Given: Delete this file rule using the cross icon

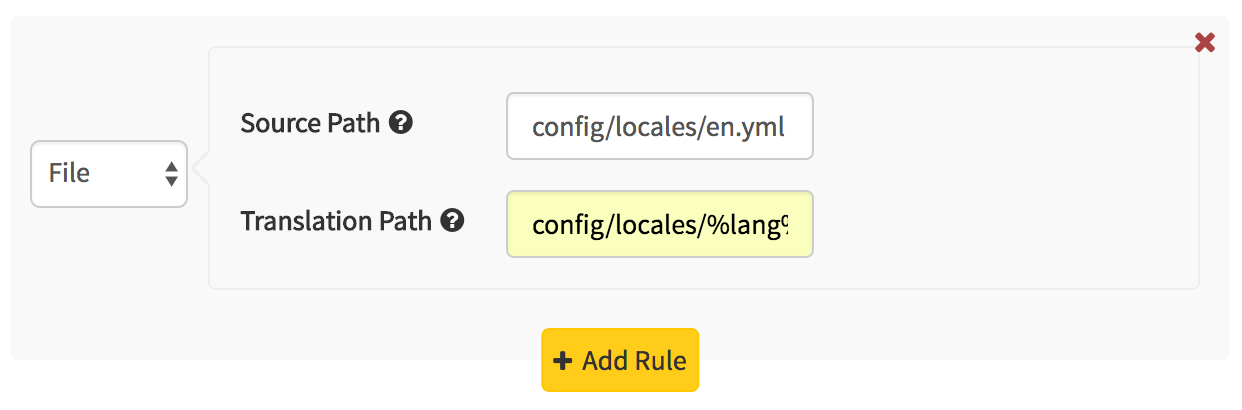Looking at the screenshot, I should coord(1205,42).
